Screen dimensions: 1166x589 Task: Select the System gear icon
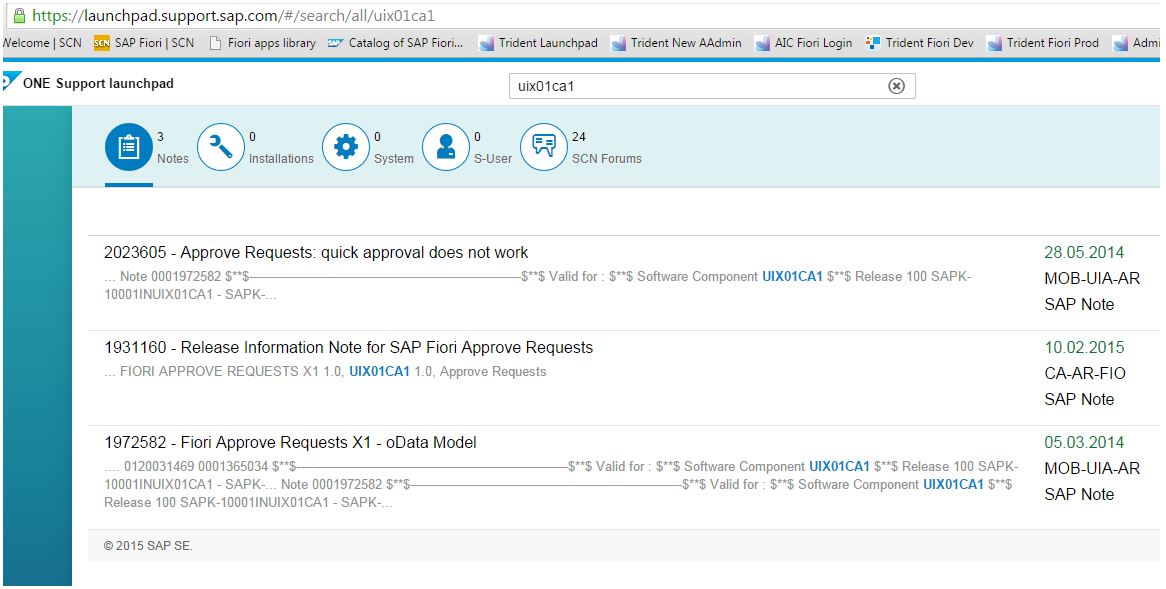[x=345, y=148]
